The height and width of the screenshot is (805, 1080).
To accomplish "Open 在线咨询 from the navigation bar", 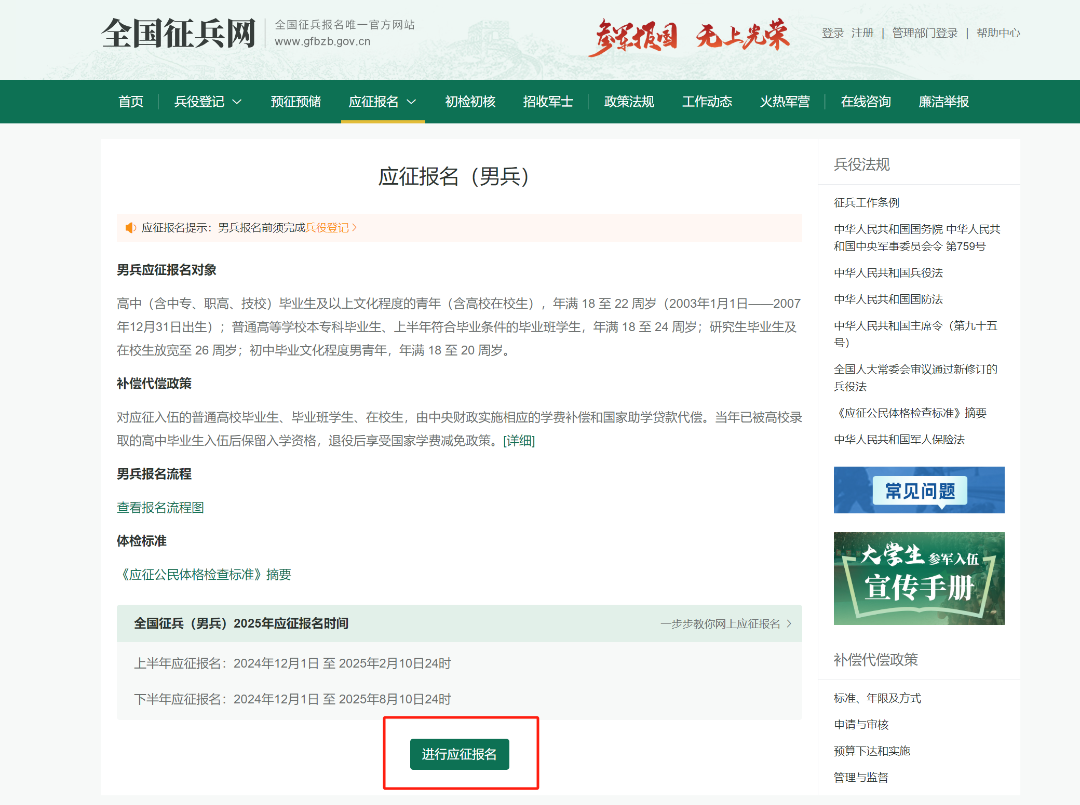I will tap(866, 101).
